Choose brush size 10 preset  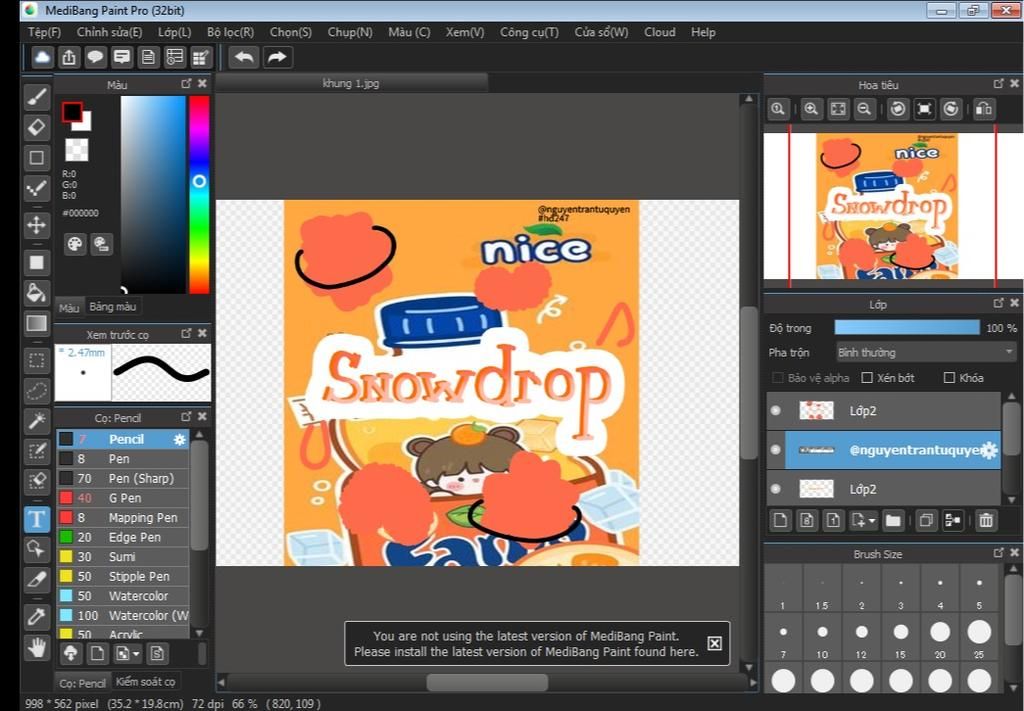tap(822, 638)
